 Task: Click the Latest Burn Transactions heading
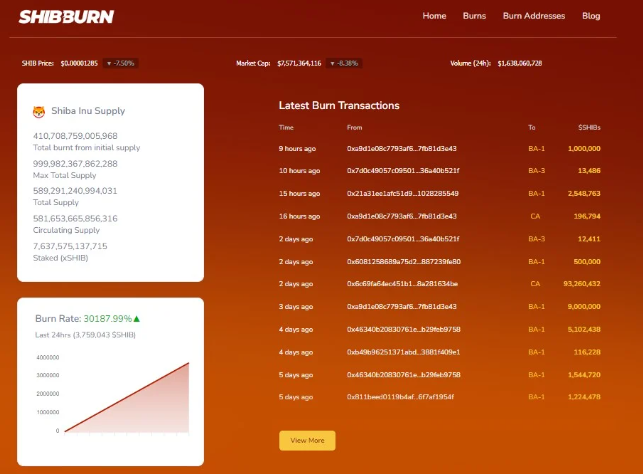coord(339,105)
